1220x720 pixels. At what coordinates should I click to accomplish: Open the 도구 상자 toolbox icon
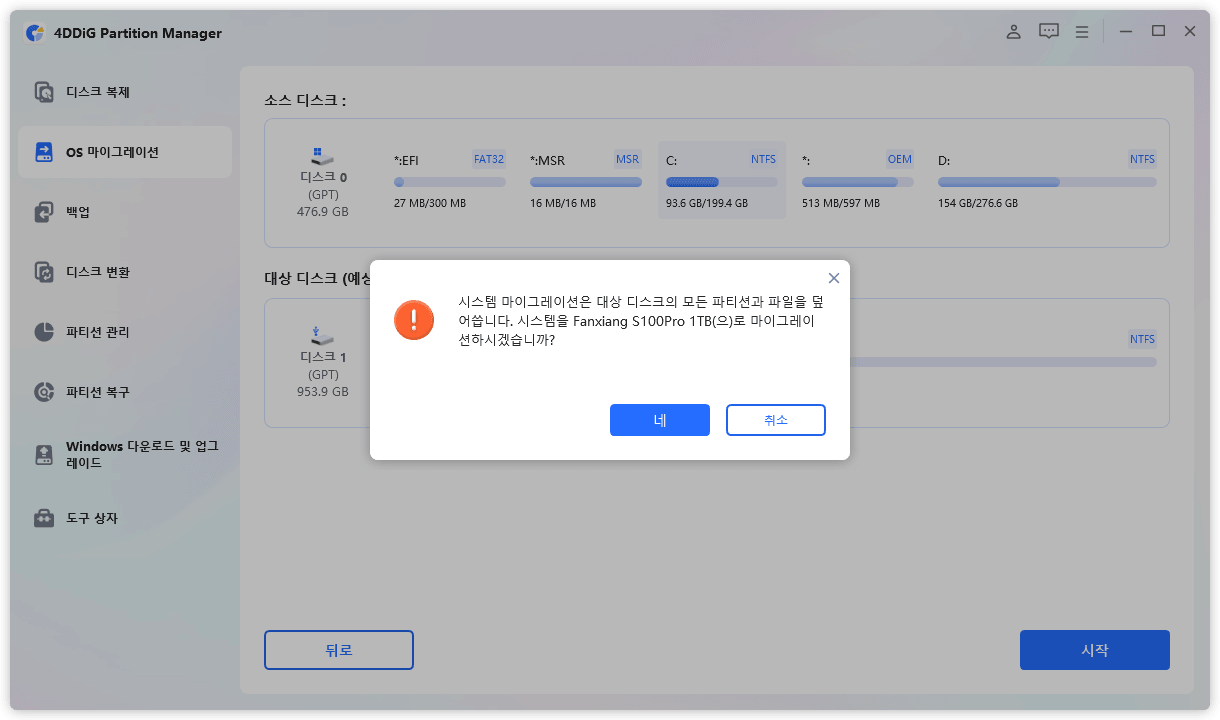click(x=44, y=518)
